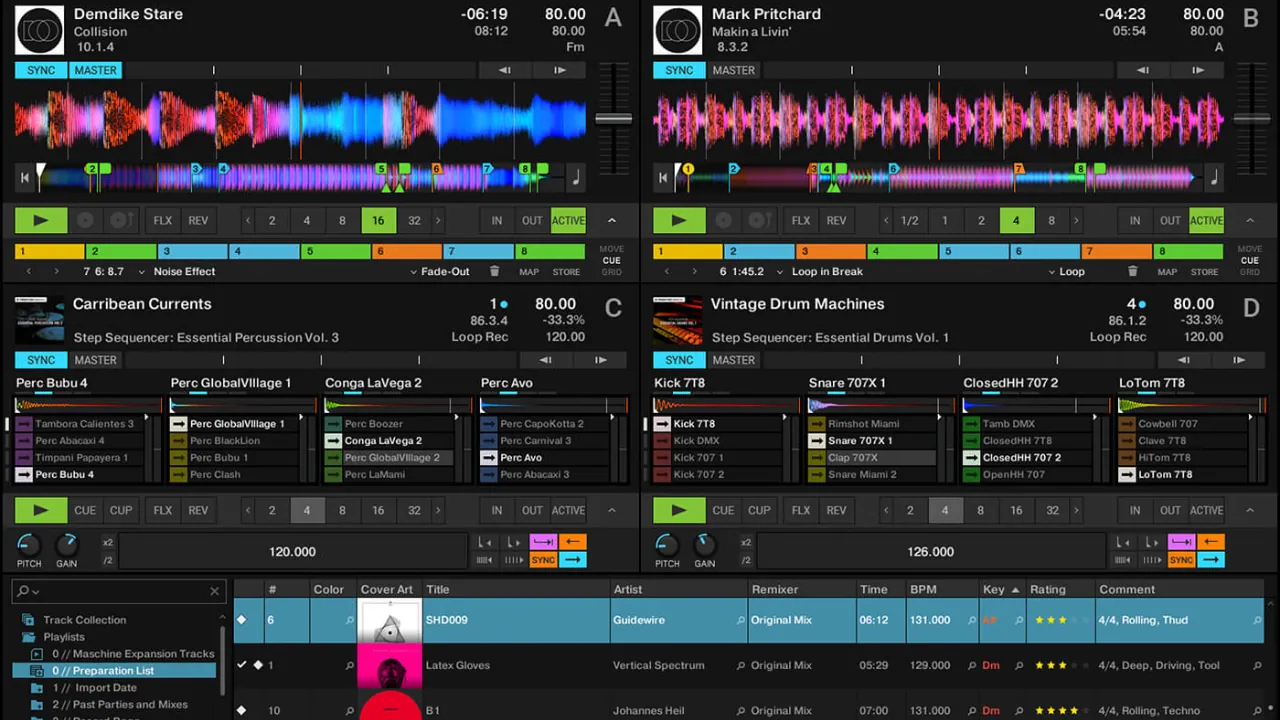
Task: Select the Conga LaVega 2 sample cell
Action: coord(388,440)
